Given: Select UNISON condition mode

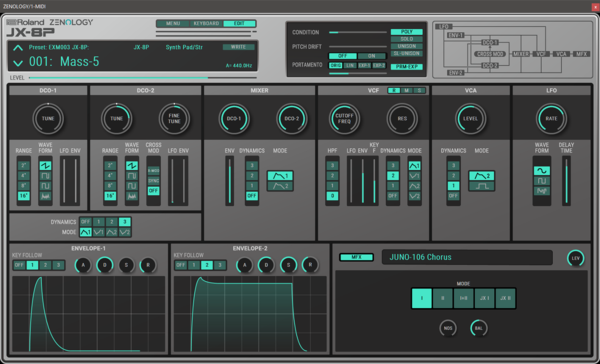Looking at the screenshot, I should (406, 46).
